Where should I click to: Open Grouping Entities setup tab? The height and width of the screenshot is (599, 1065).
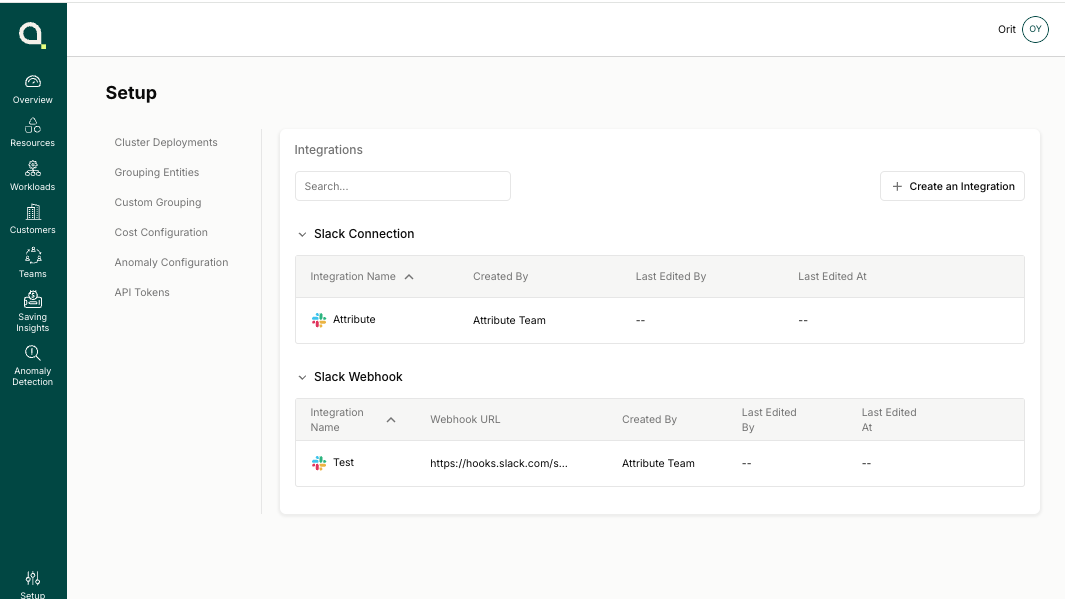[x=157, y=173]
